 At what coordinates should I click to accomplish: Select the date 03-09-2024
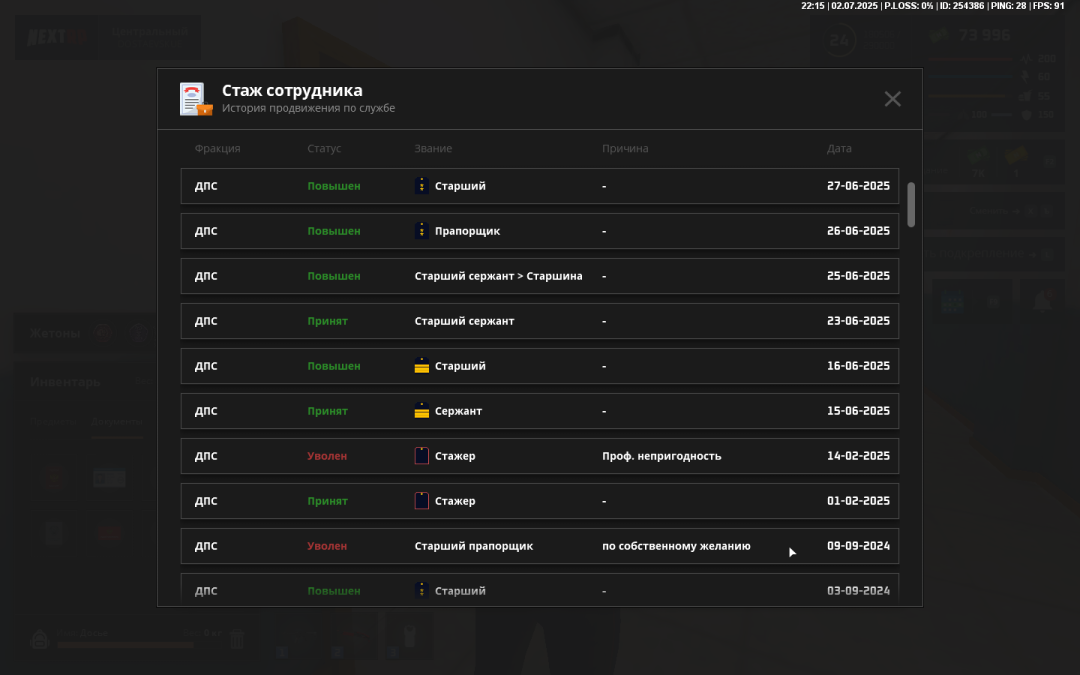click(x=858, y=590)
